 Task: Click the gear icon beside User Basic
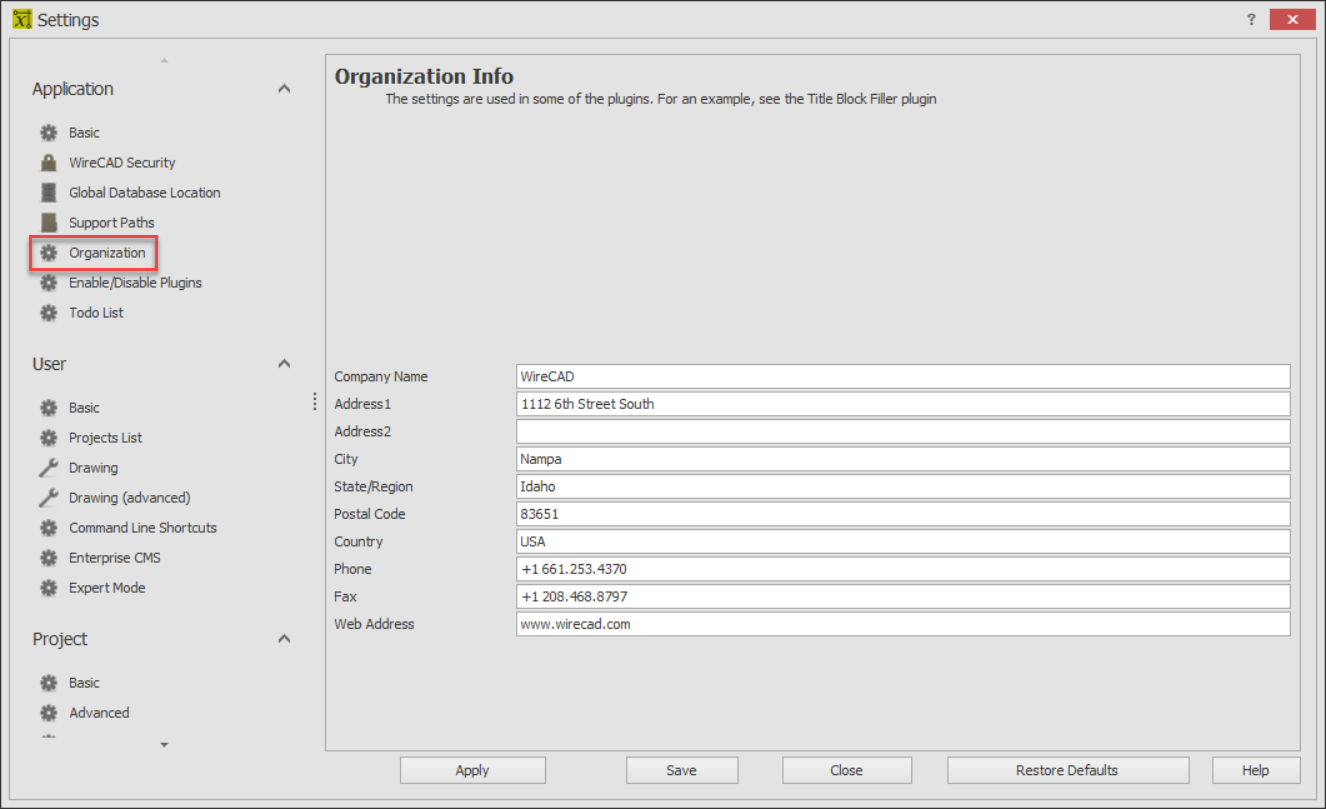(48, 408)
